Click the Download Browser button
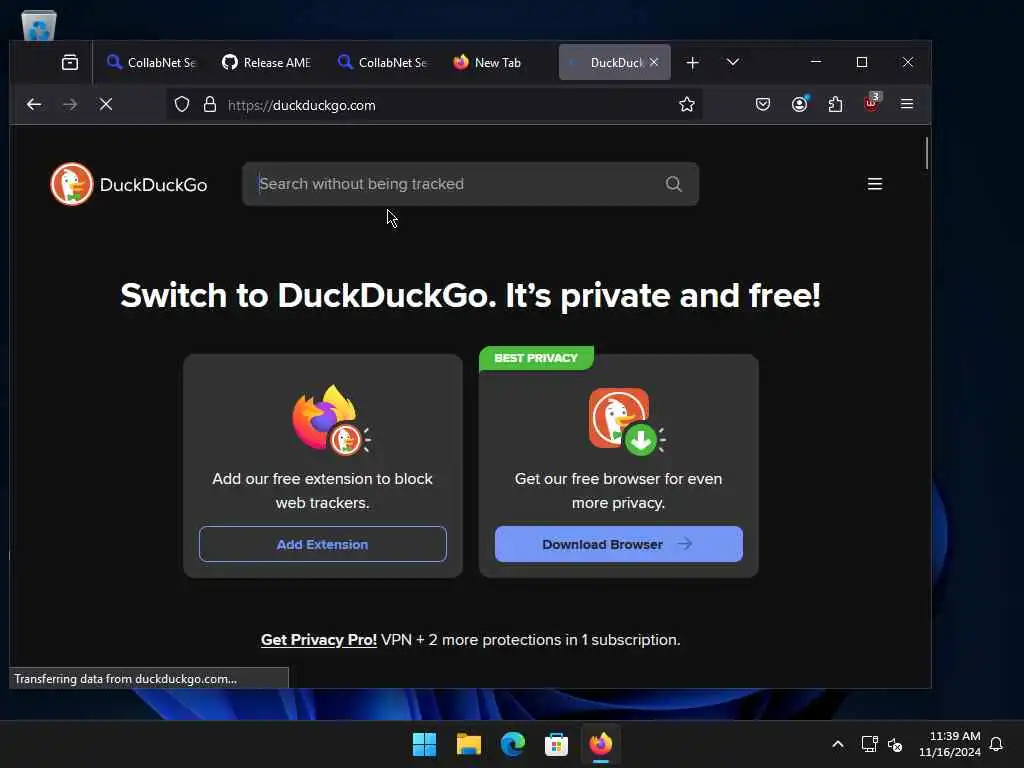Screen dimensions: 1024x768 click(x=618, y=544)
